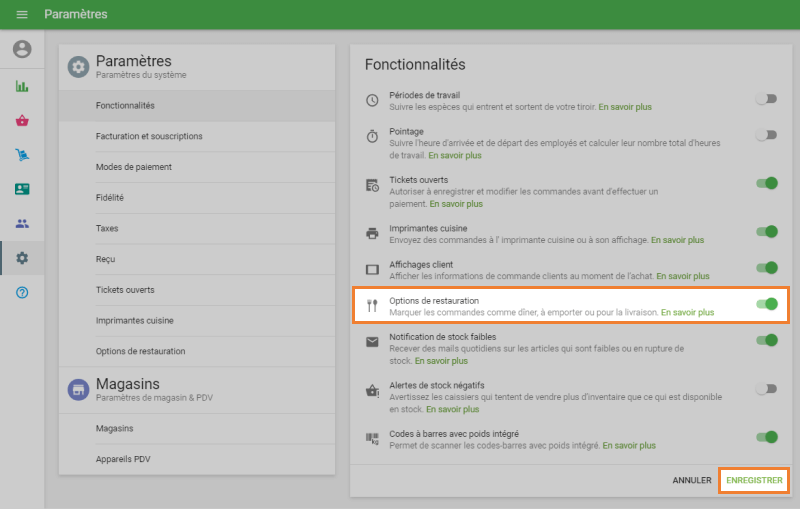Open the Magasins list entry

197,428
